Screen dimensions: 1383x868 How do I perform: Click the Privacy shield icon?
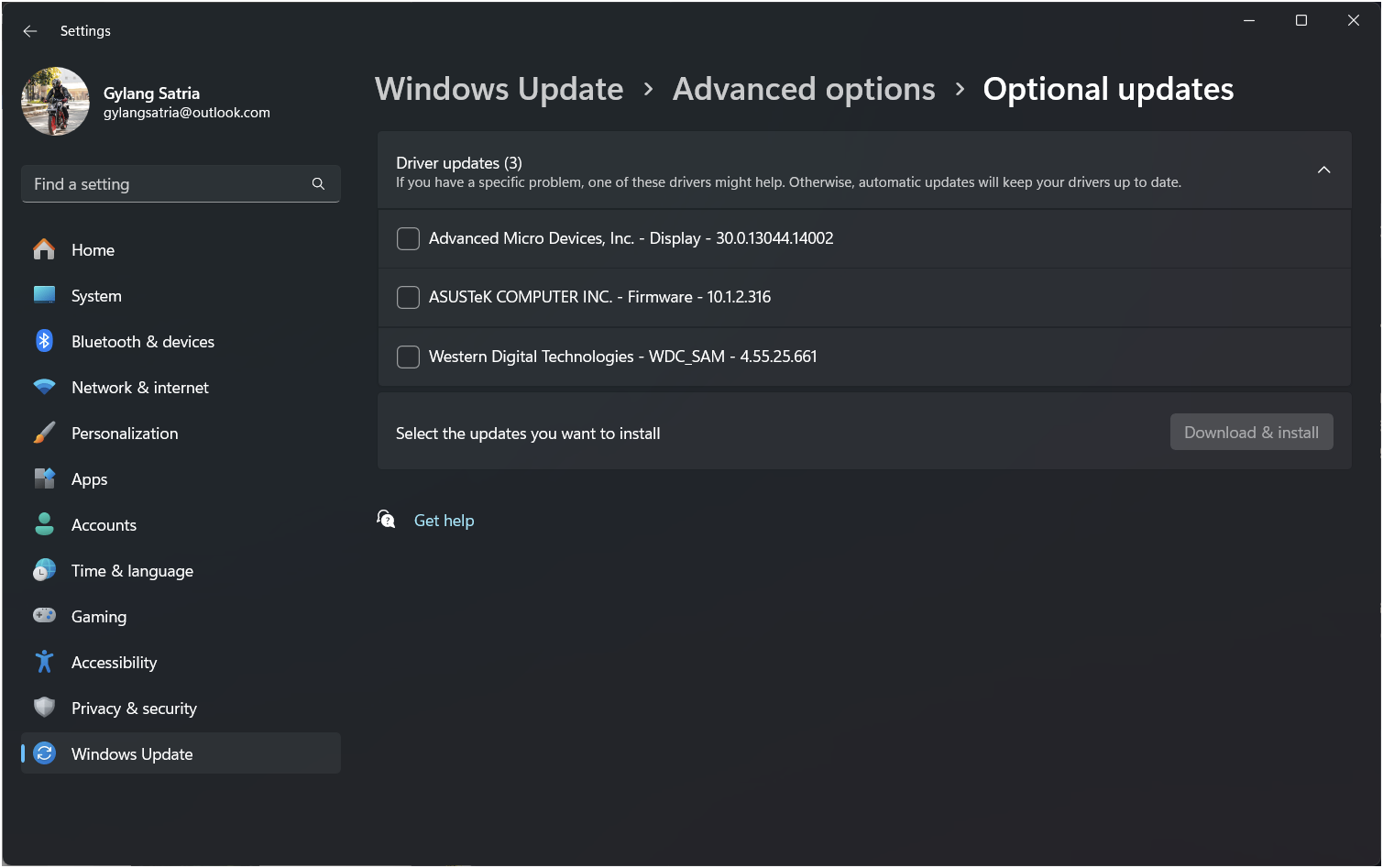tap(44, 708)
